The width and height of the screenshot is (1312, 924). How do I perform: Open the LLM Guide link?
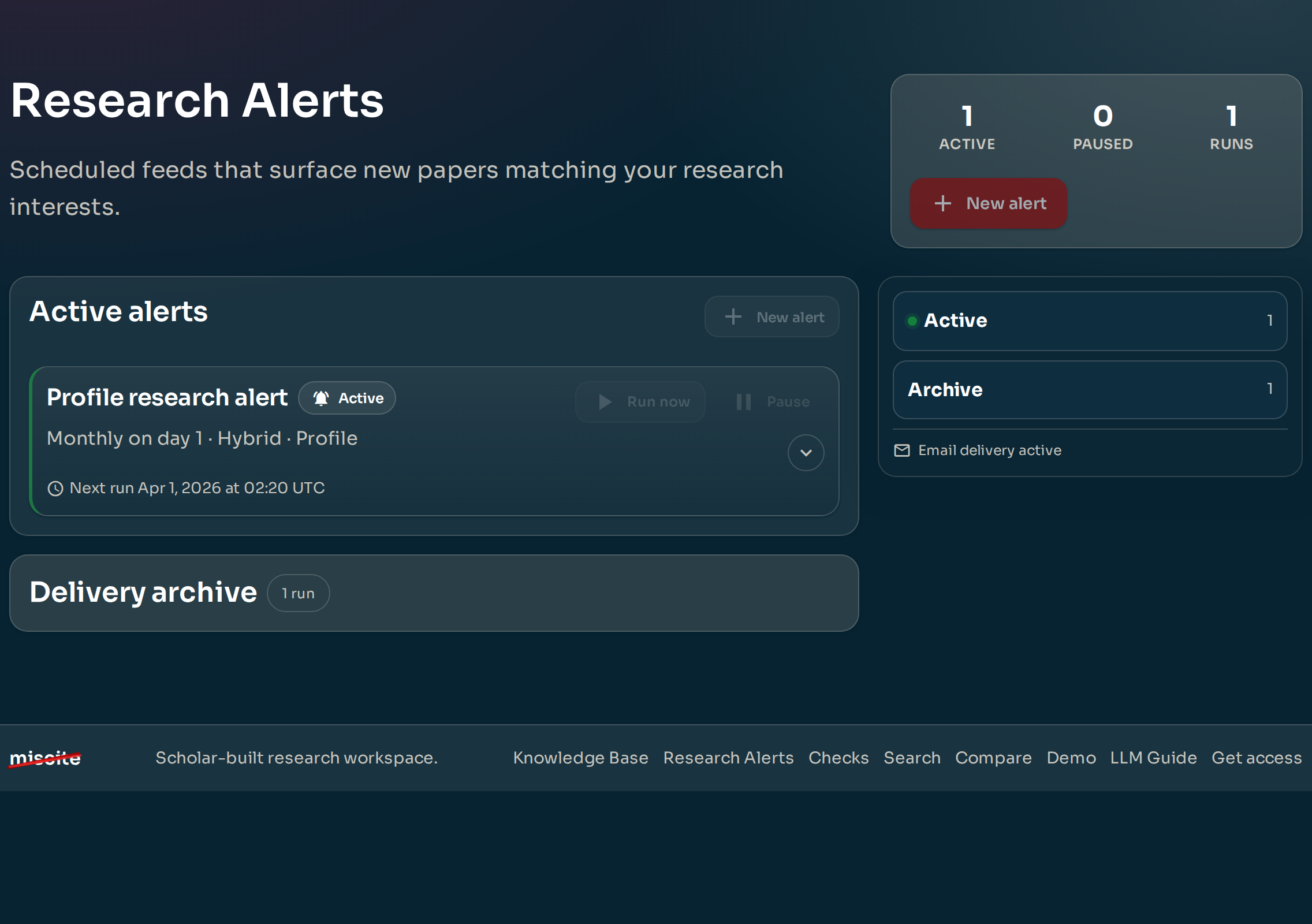click(x=1153, y=758)
